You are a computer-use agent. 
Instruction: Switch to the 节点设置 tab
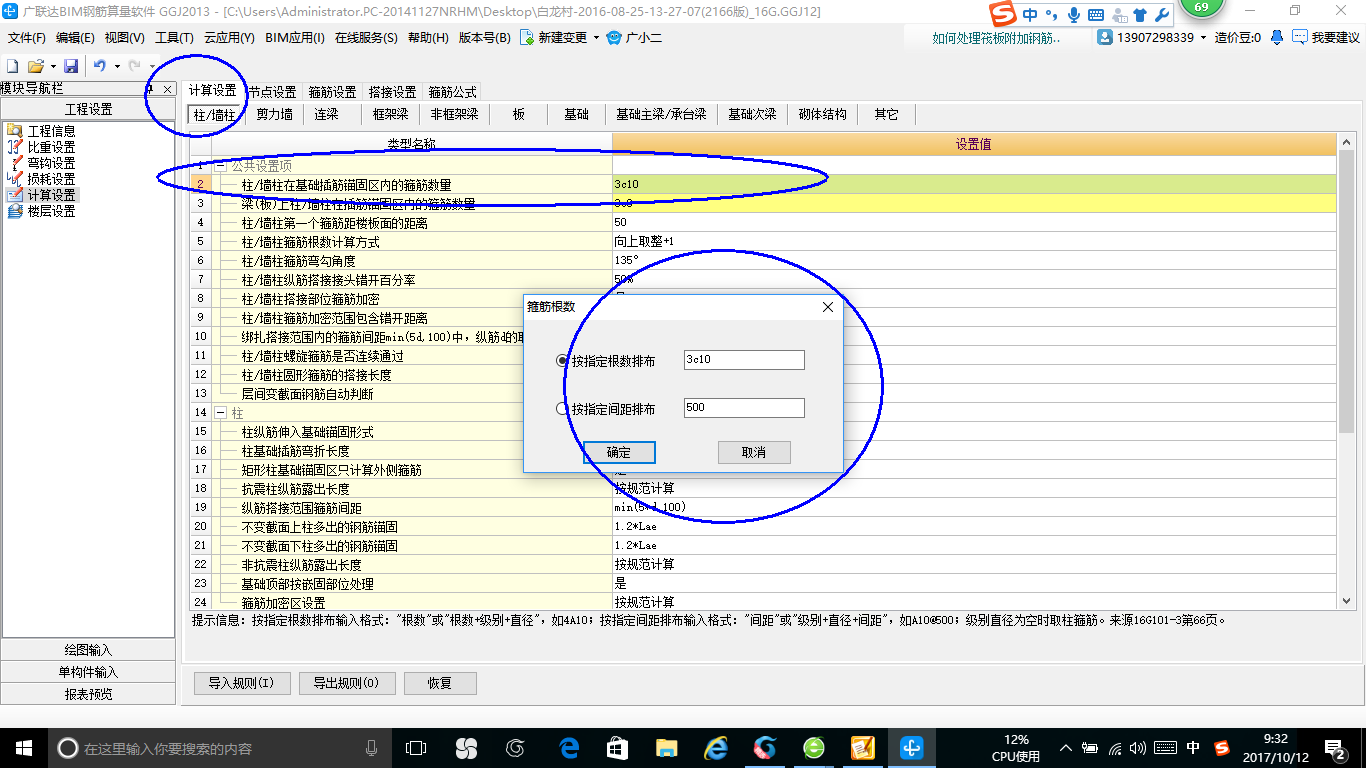pyautogui.click(x=272, y=92)
